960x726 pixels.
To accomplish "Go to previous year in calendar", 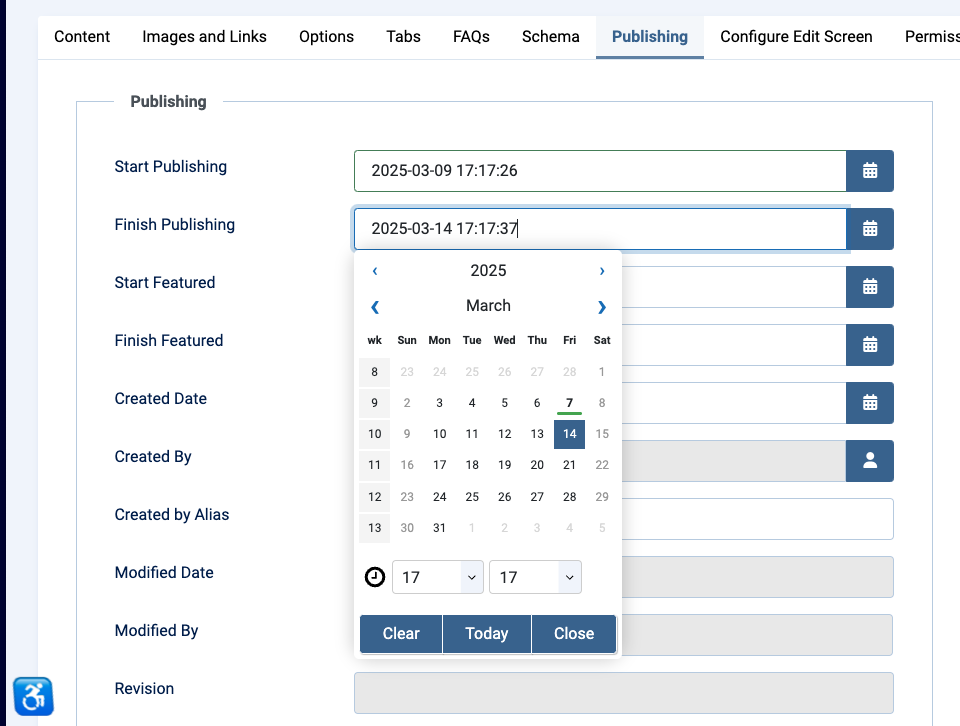I will 375,271.
